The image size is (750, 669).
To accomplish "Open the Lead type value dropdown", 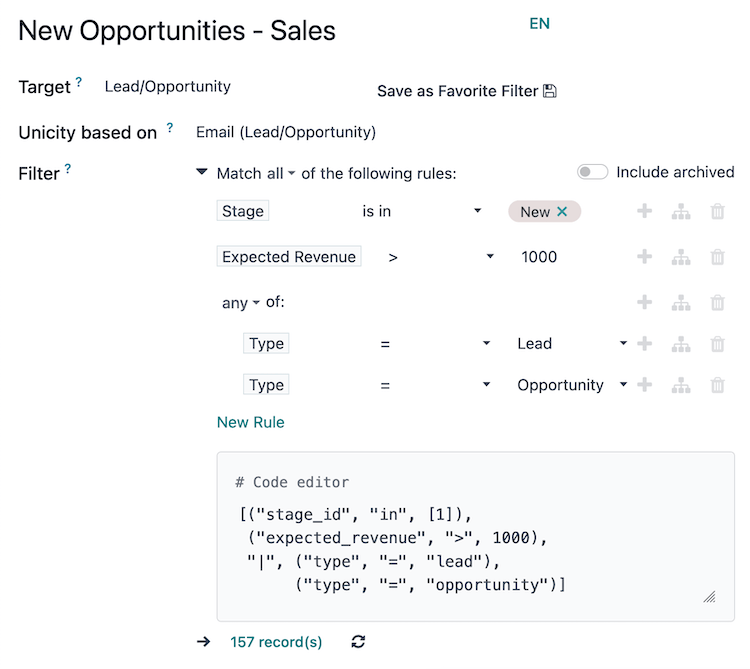I will (571, 344).
